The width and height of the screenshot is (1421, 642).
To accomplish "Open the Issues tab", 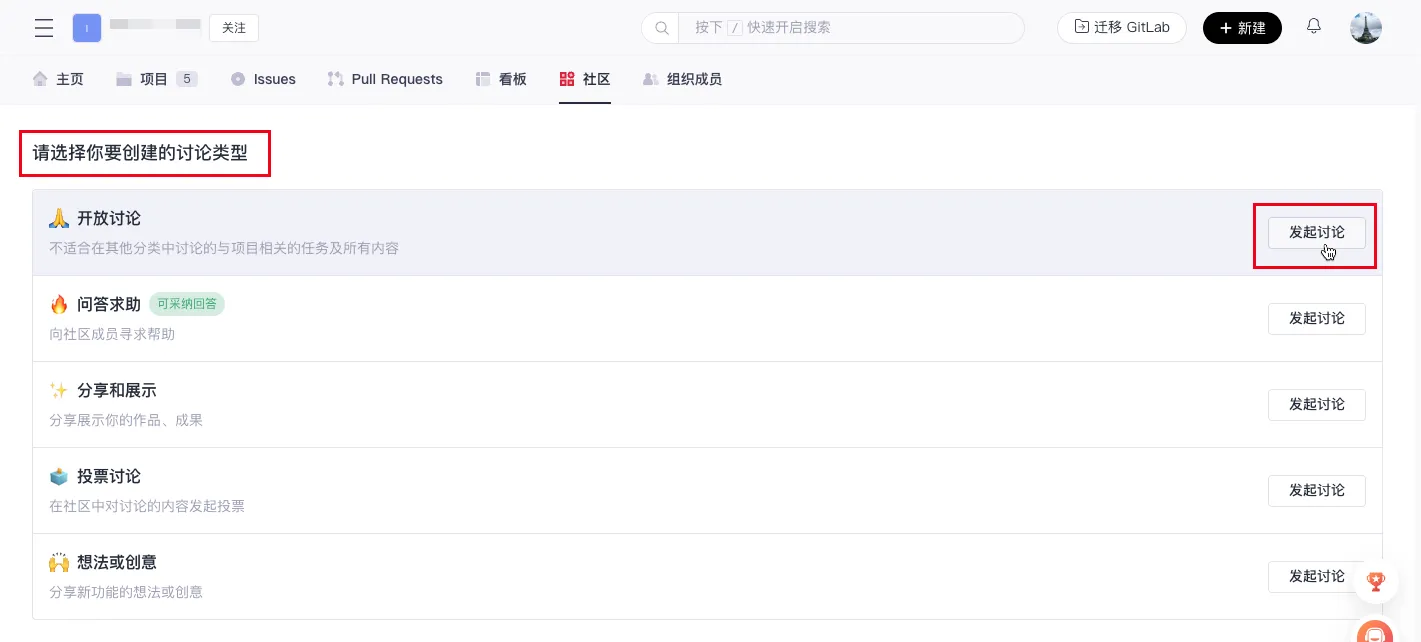I will (264, 79).
